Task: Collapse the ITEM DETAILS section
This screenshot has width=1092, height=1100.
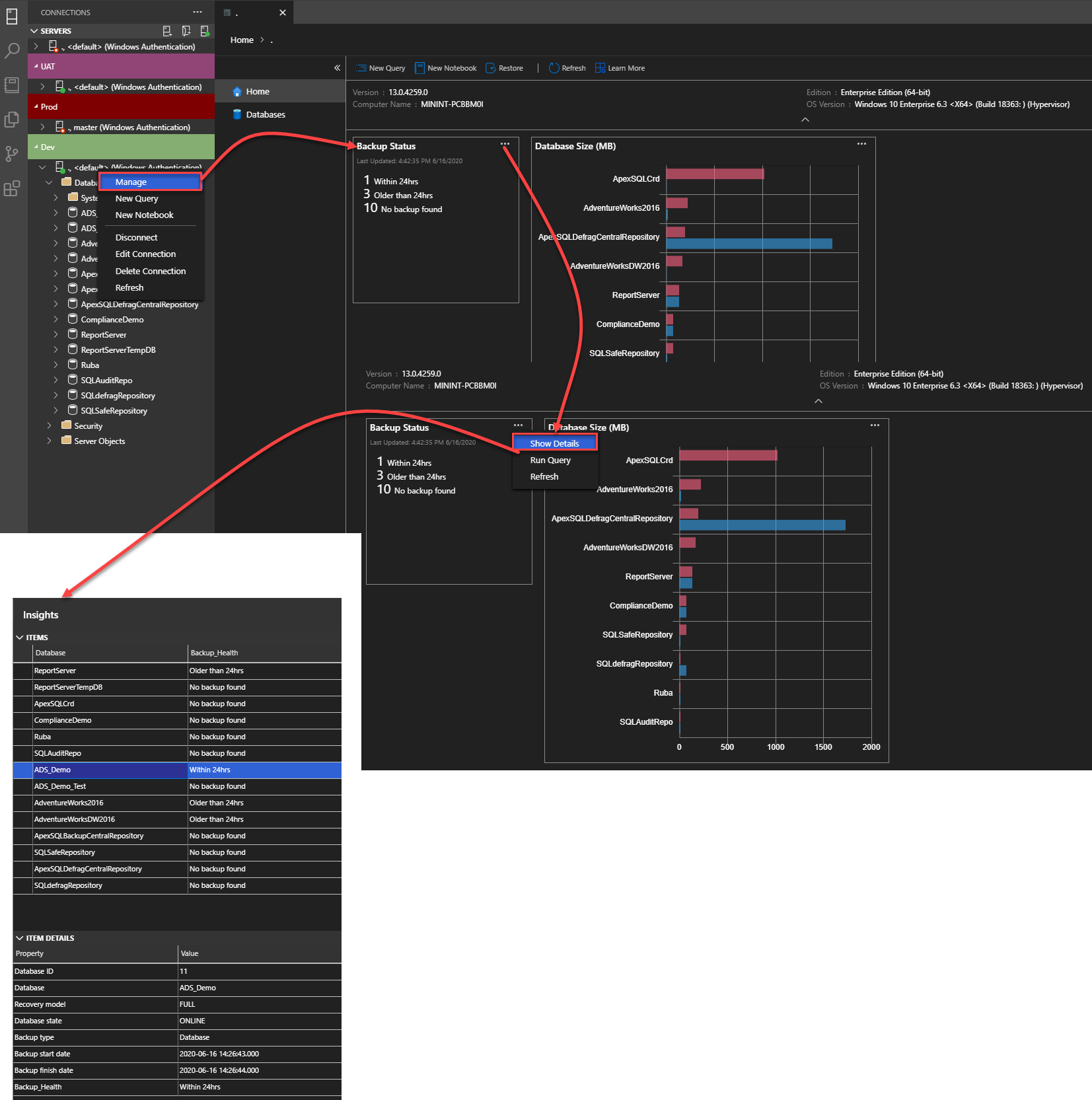Action: (20, 938)
